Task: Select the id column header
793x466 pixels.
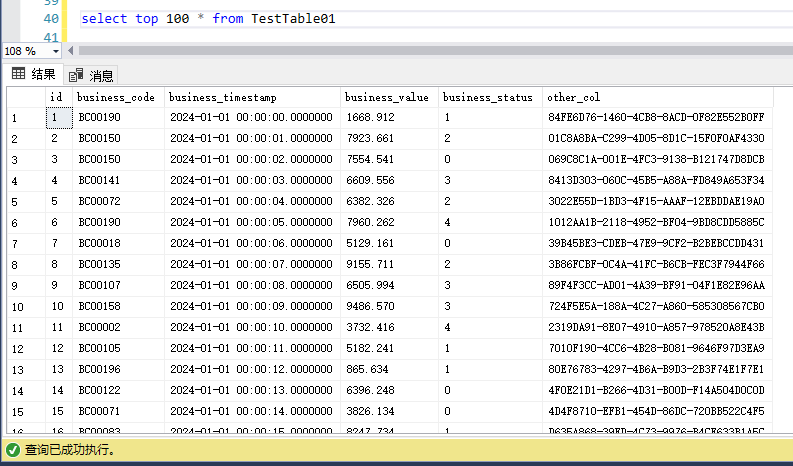Action: (x=58, y=97)
